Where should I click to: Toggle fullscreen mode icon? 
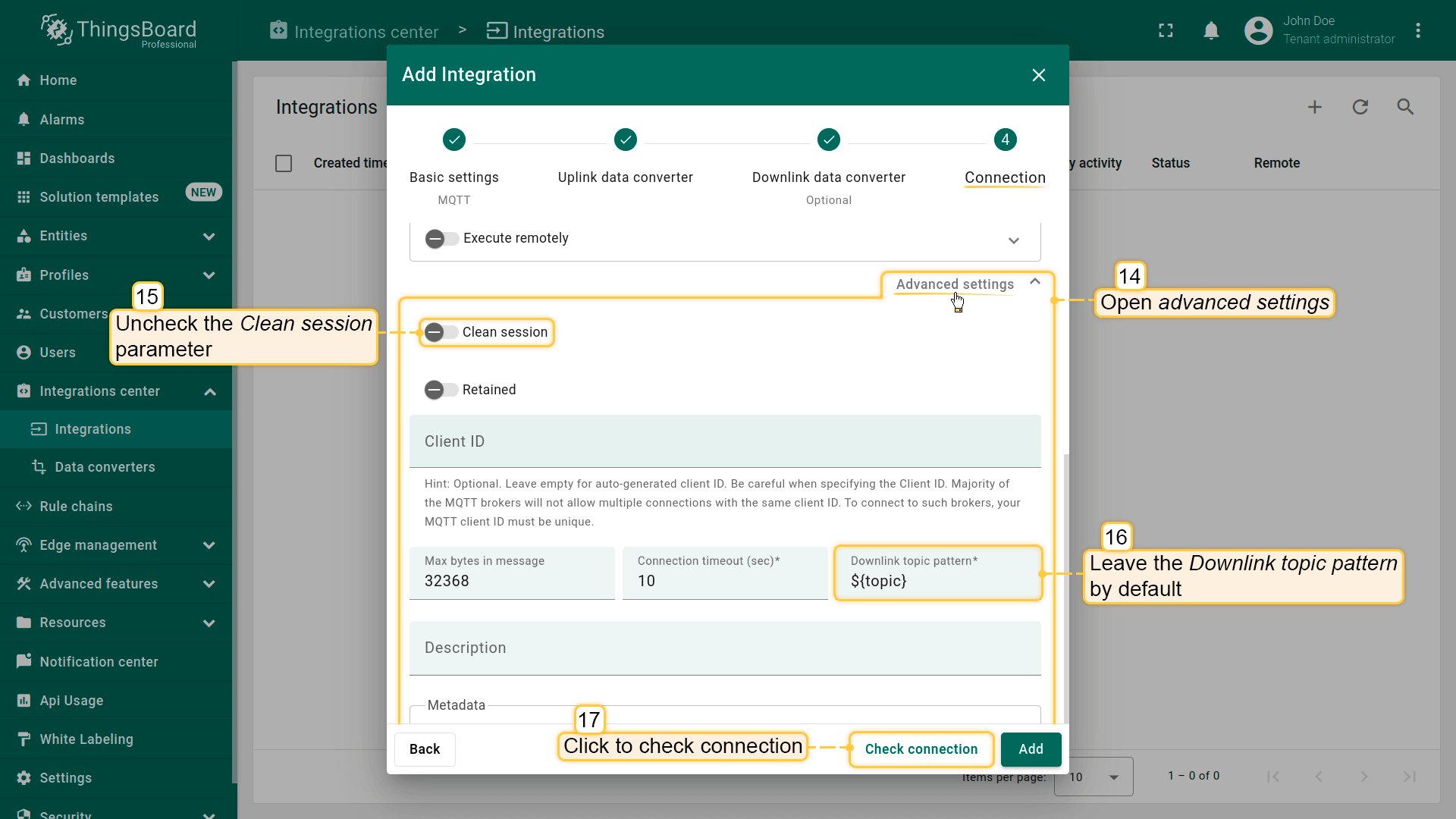[x=1166, y=31]
